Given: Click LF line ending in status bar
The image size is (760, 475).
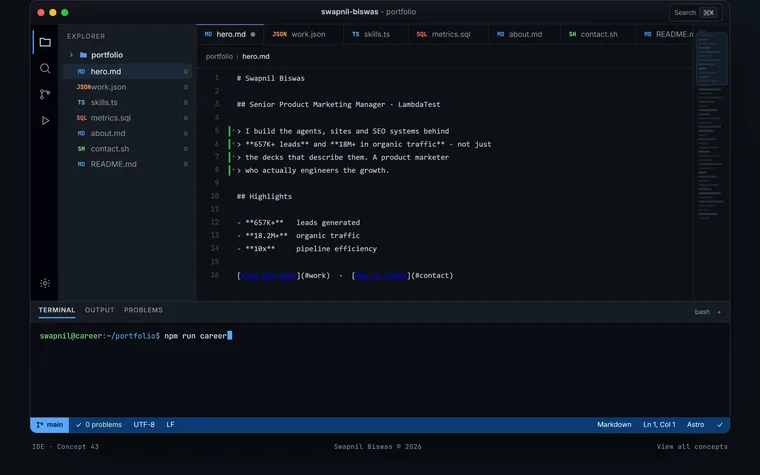Looking at the screenshot, I should pos(170,425).
